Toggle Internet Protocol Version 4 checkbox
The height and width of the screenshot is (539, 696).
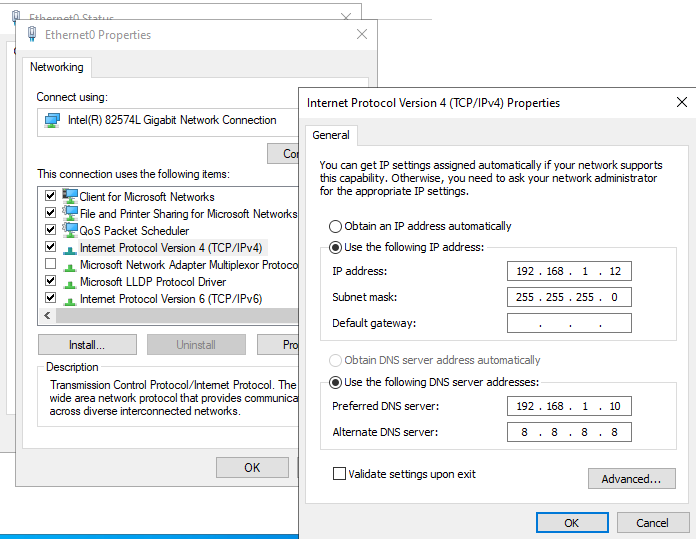point(51,246)
